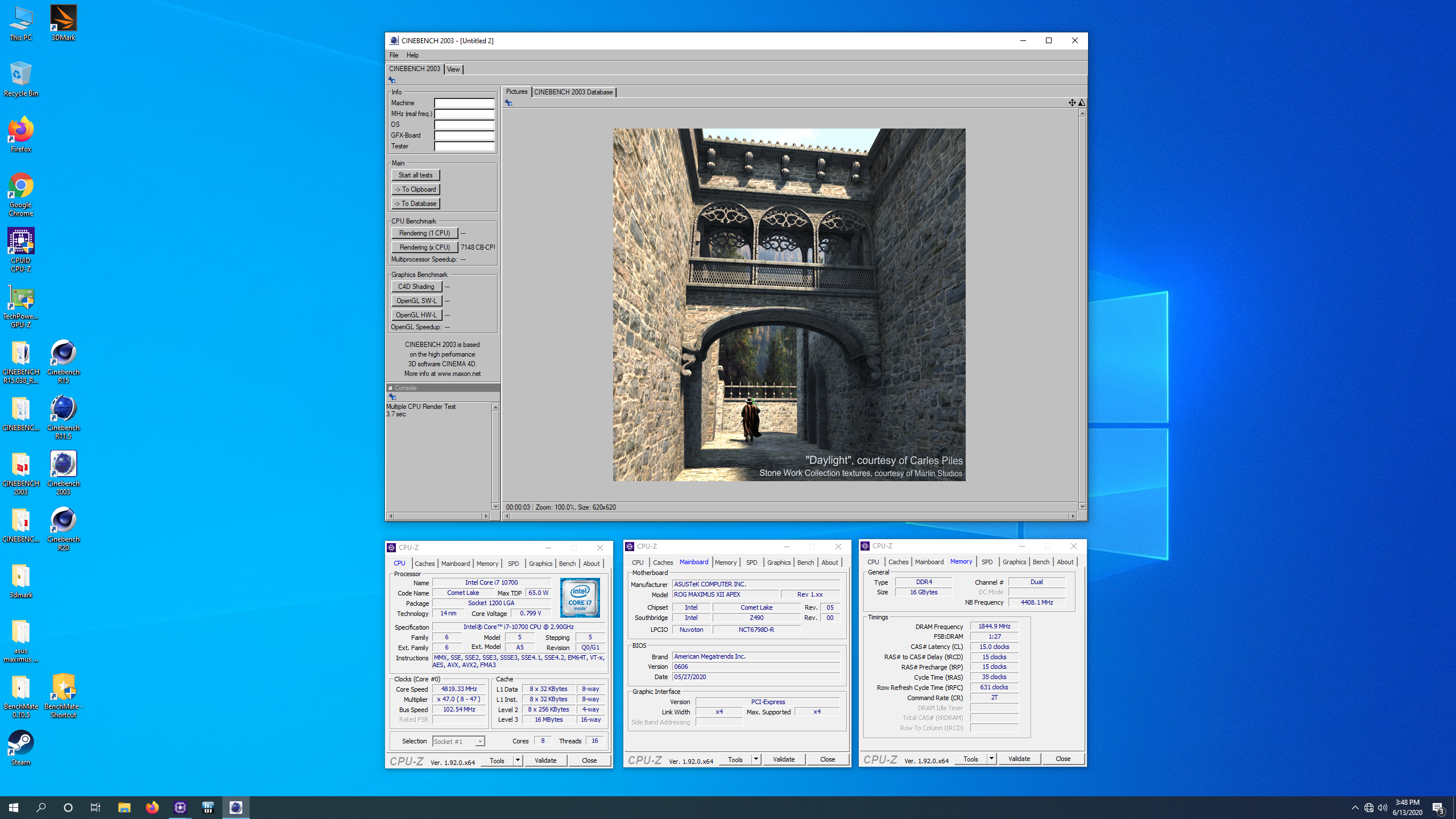Switch to the View tab in Cinebench
Viewport: 1456px width, 819px height.
click(x=453, y=69)
